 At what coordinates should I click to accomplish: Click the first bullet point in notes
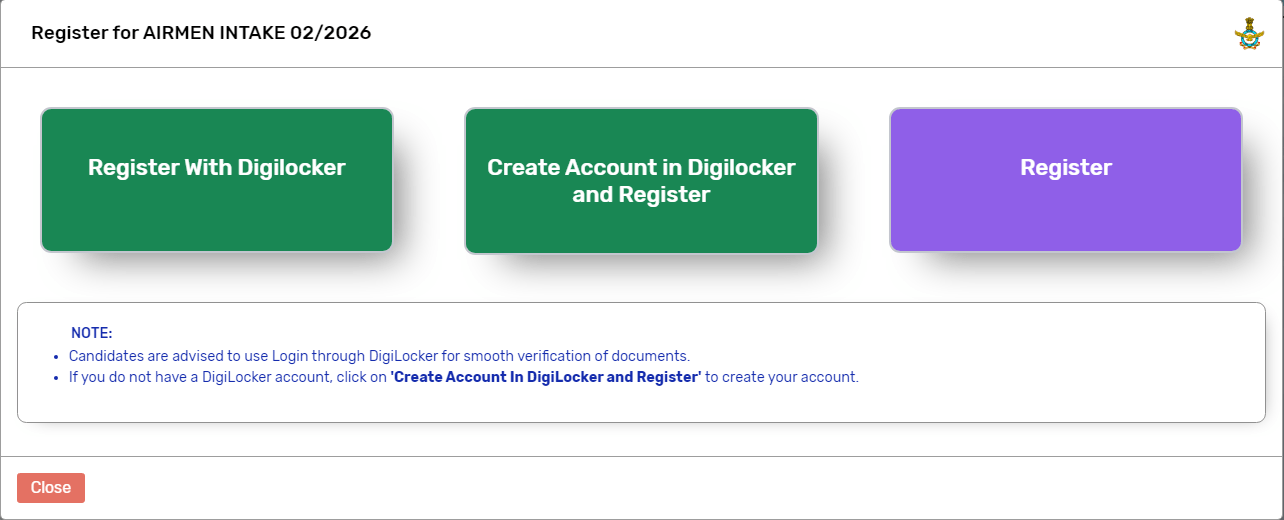[55, 356]
